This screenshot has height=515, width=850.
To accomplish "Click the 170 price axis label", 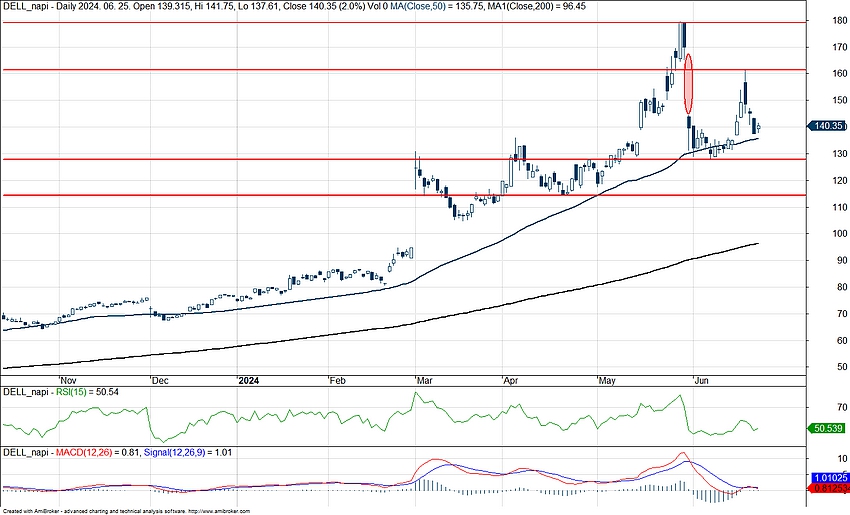I will click(841, 47).
